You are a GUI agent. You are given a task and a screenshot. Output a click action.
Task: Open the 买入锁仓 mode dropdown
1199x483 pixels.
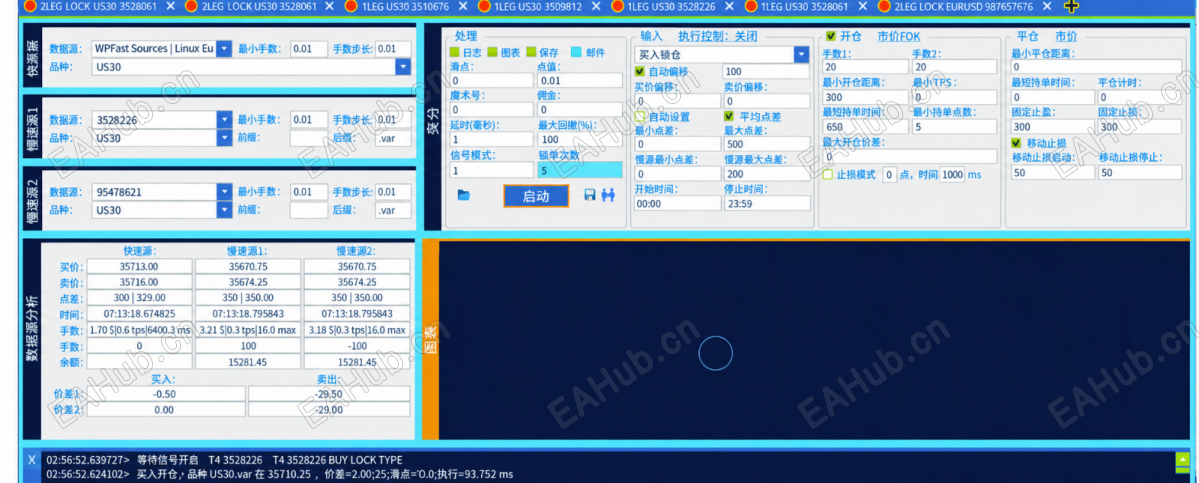(x=801, y=55)
